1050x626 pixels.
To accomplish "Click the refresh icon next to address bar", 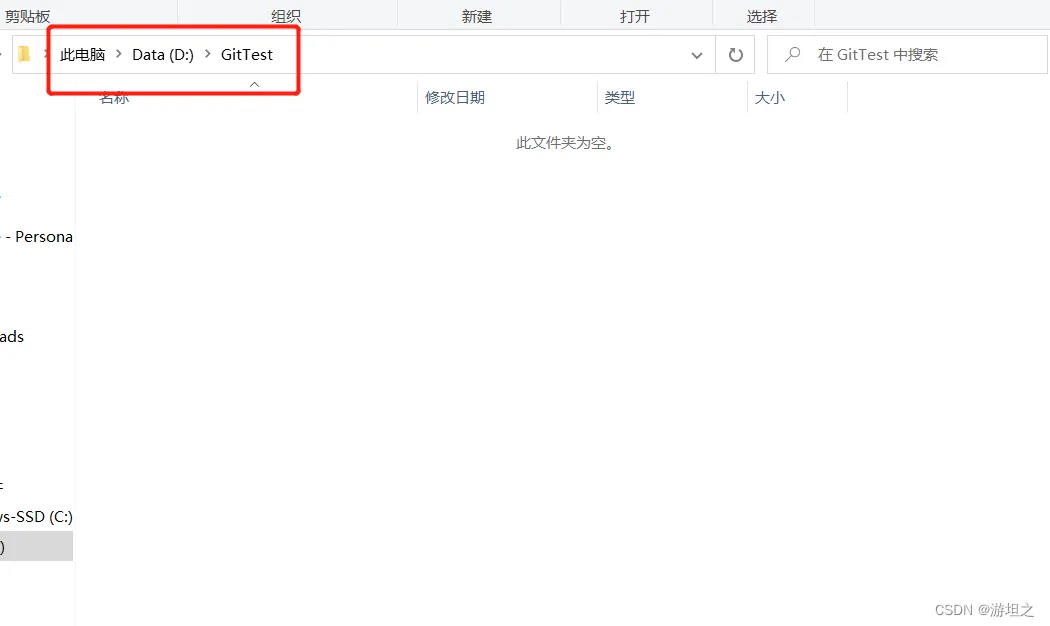I will (x=736, y=54).
